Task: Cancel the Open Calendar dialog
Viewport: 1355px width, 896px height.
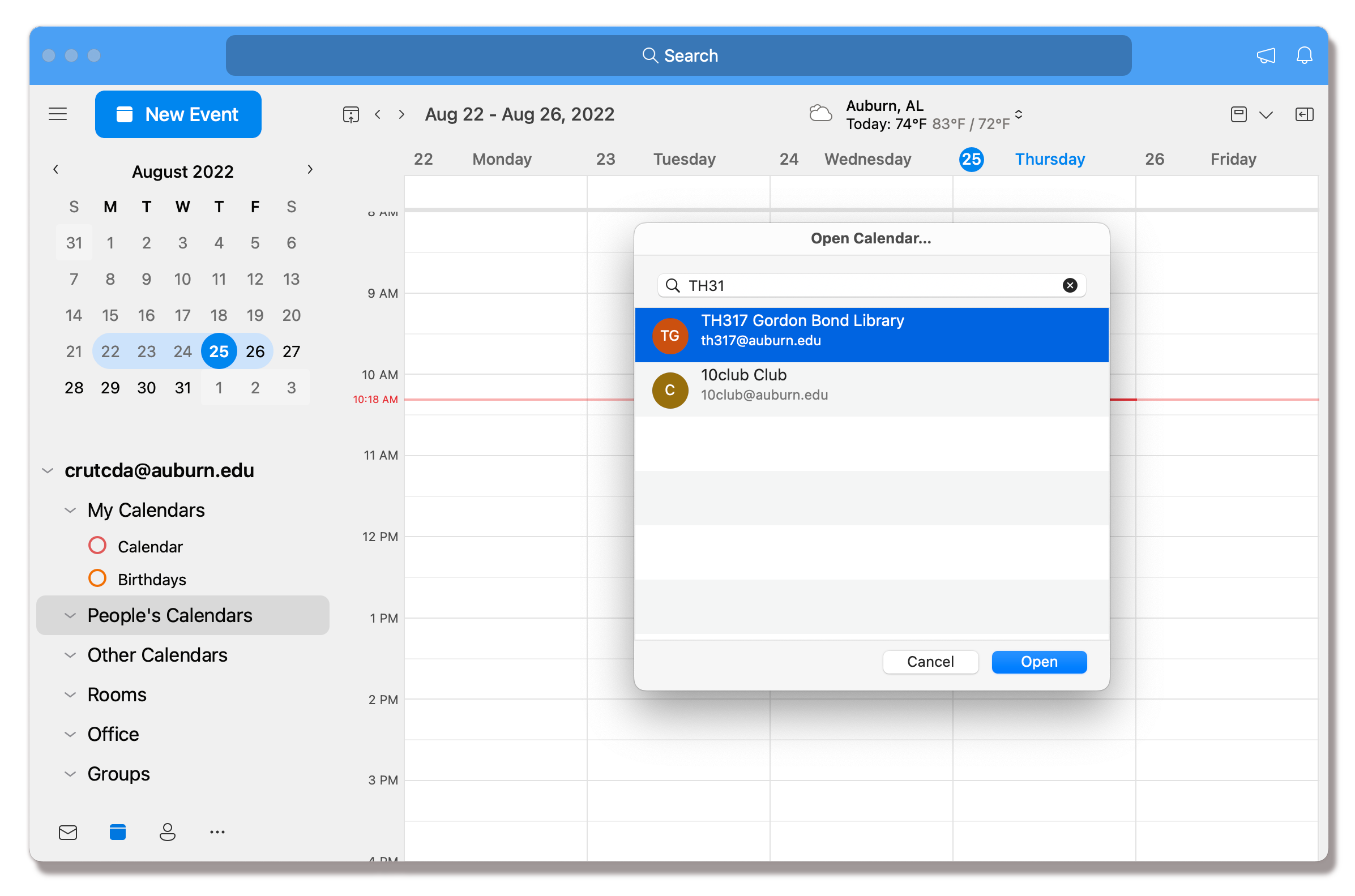Action: click(x=930, y=662)
